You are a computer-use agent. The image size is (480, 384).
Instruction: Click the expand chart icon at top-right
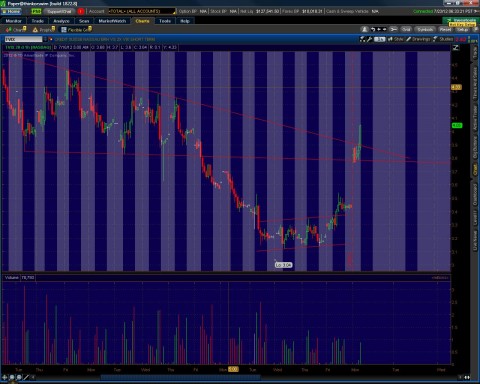coord(456,47)
